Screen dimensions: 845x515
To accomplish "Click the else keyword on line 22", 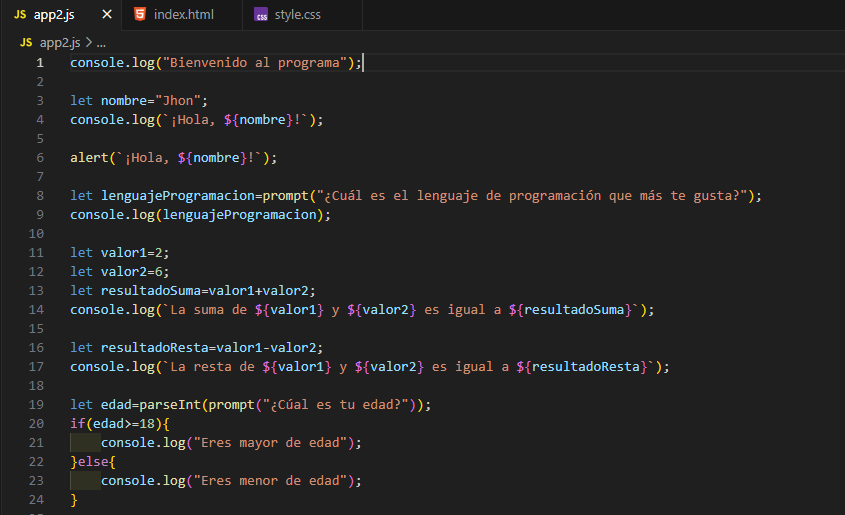I will [x=93, y=462].
